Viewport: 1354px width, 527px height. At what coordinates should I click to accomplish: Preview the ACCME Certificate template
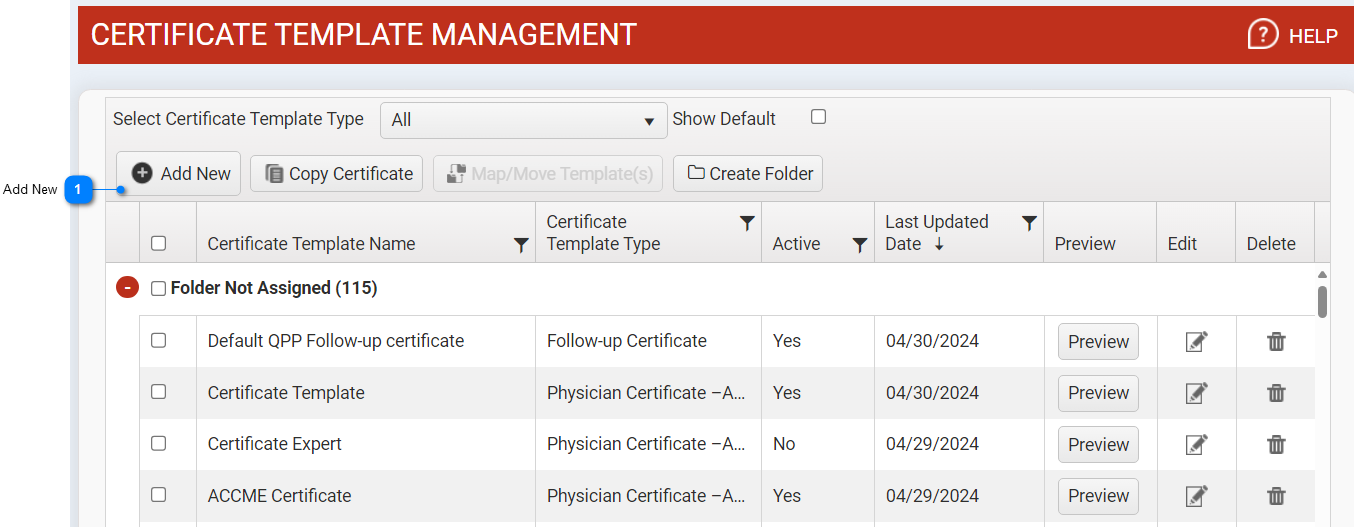tap(1098, 496)
